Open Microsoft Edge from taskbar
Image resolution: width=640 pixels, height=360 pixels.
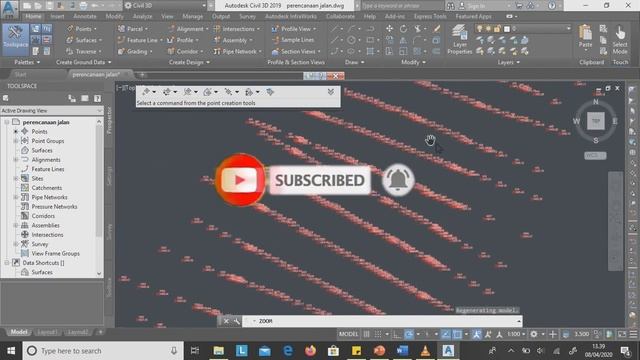[288, 351]
